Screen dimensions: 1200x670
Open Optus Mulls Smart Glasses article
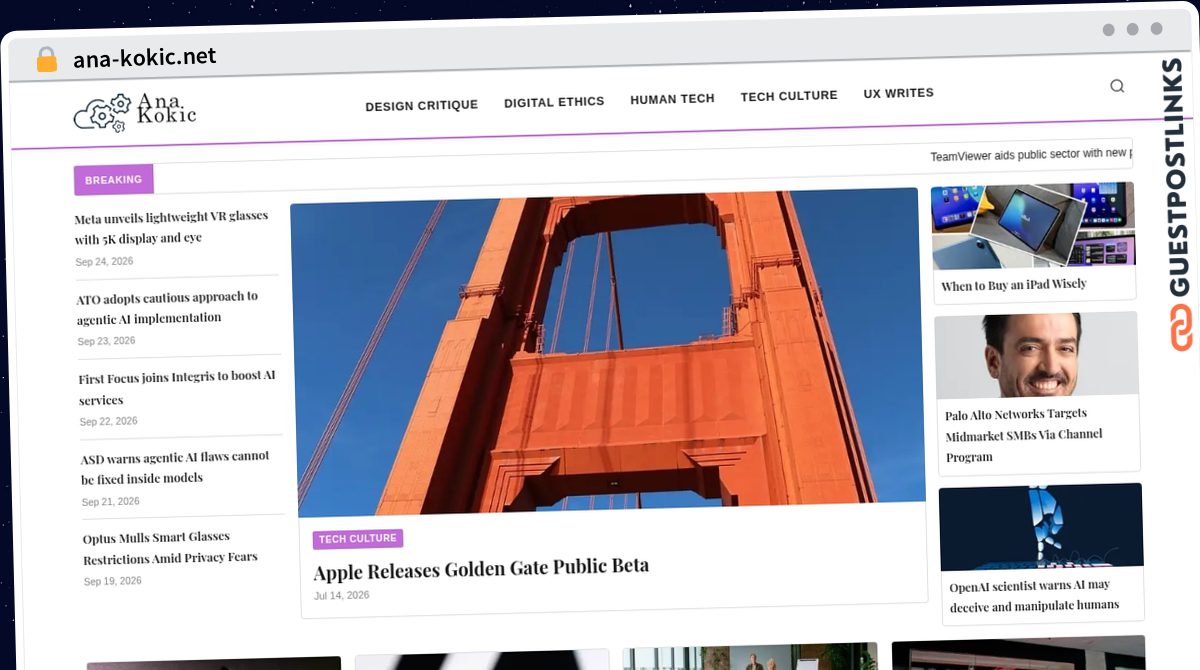tap(170, 547)
